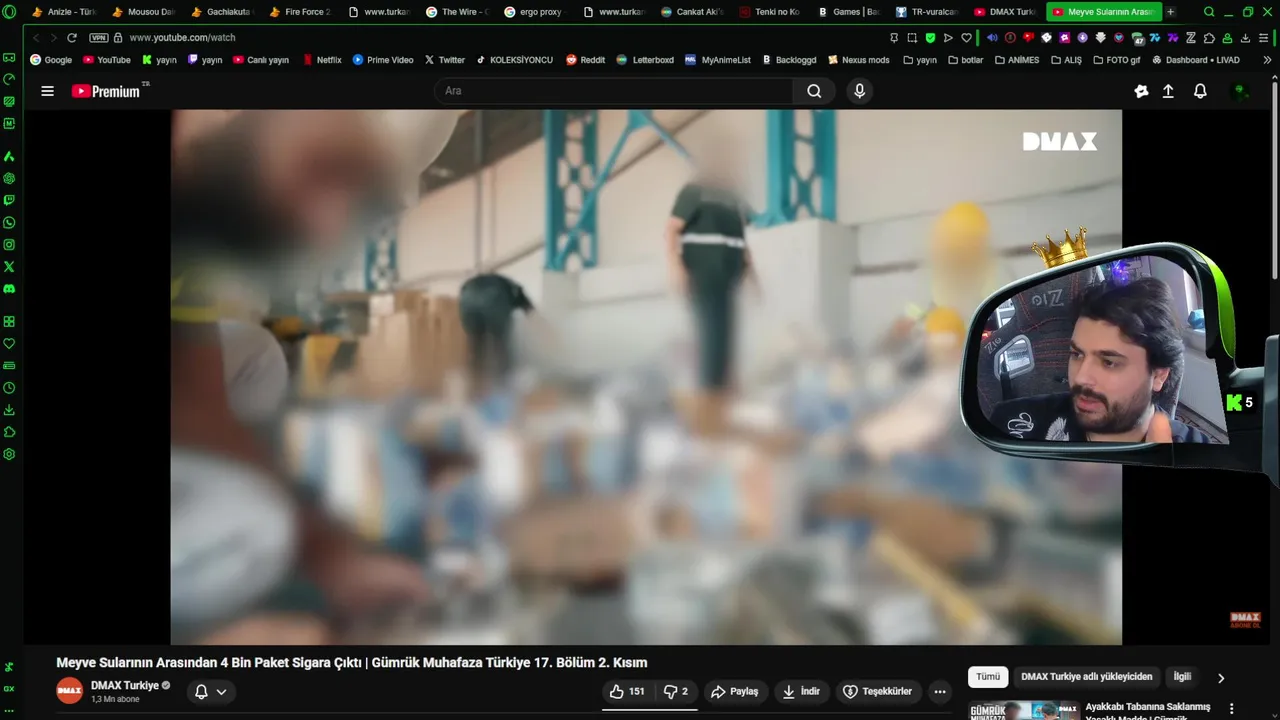Show hidden bookmarks with double chevron
The width and height of the screenshot is (1280, 720).
click(1267, 60)
